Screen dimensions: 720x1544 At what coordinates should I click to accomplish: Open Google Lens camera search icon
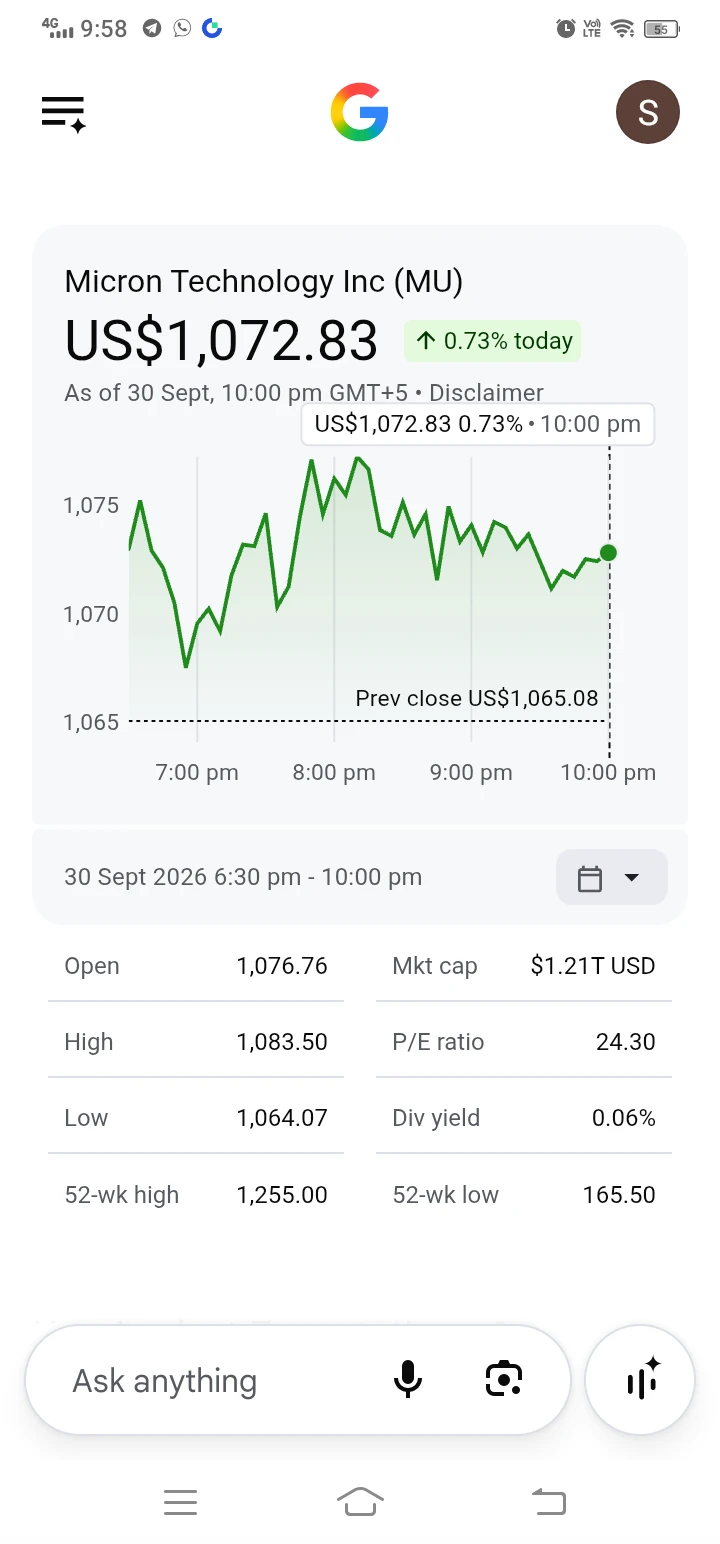pos(504,1379)
